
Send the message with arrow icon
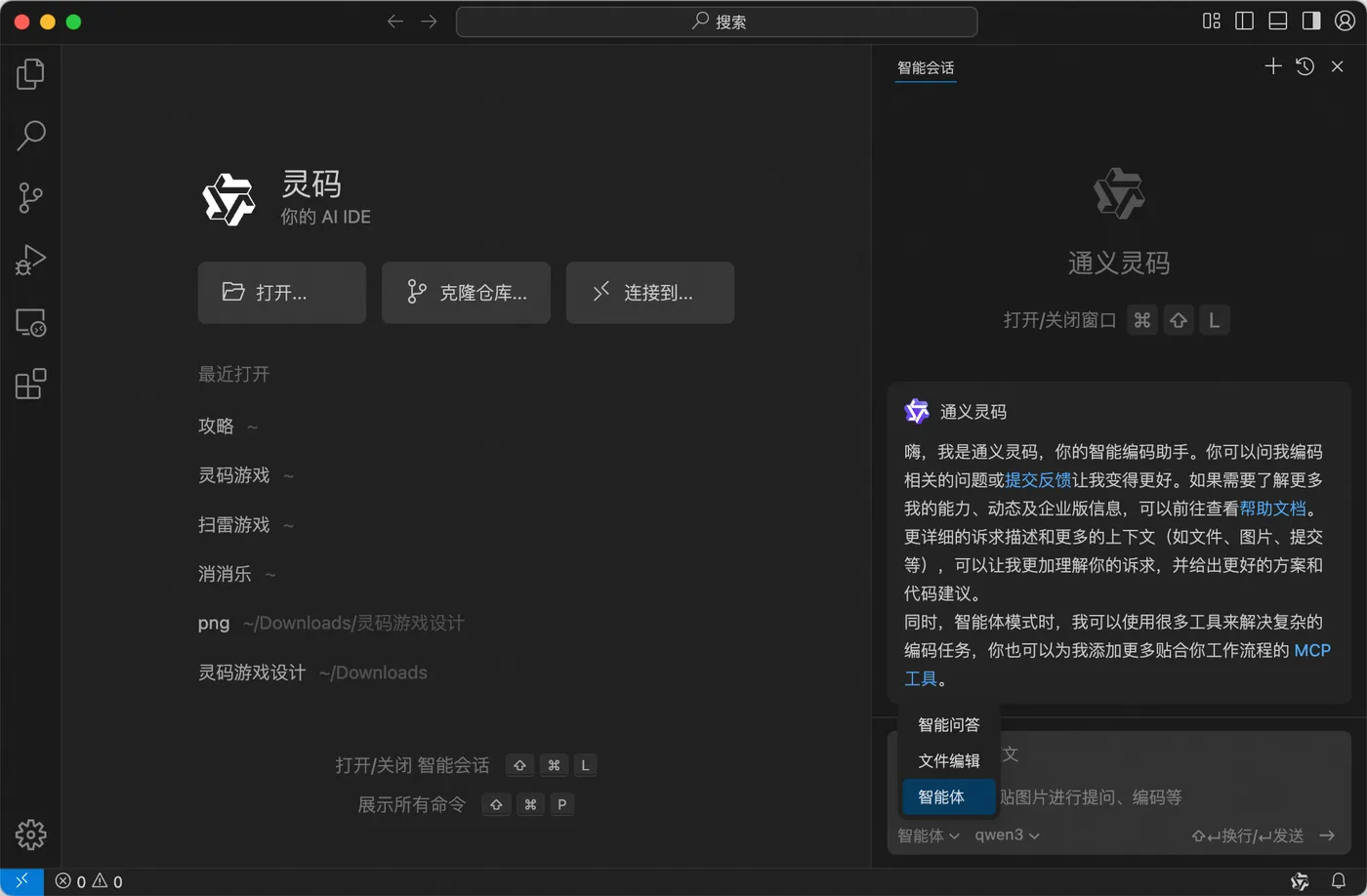click(1327, 835)
